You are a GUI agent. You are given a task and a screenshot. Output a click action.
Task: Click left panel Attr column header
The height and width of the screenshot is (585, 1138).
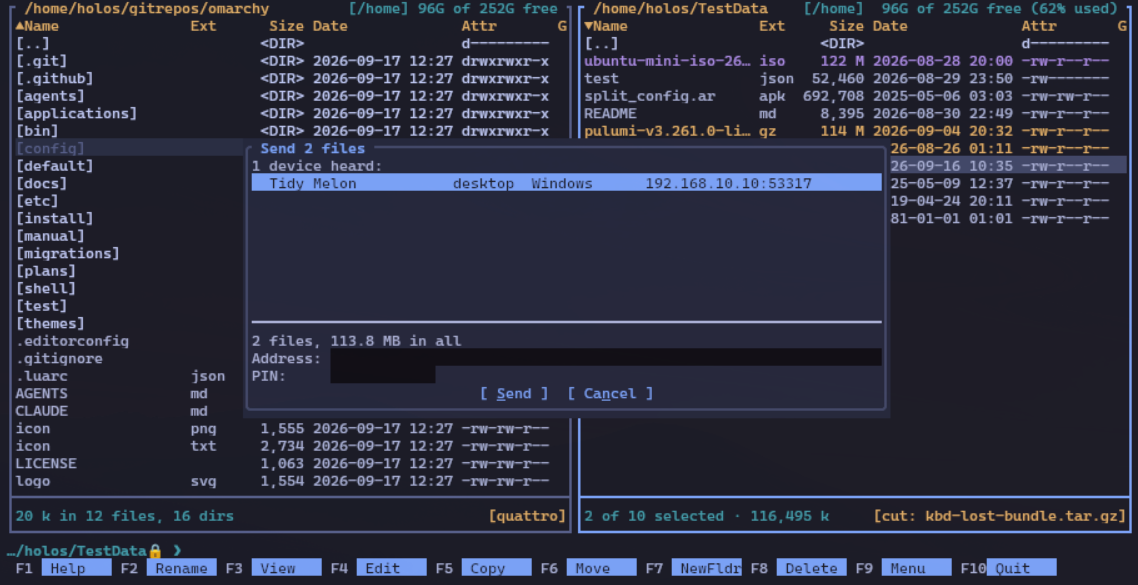[x=479, y=26]
